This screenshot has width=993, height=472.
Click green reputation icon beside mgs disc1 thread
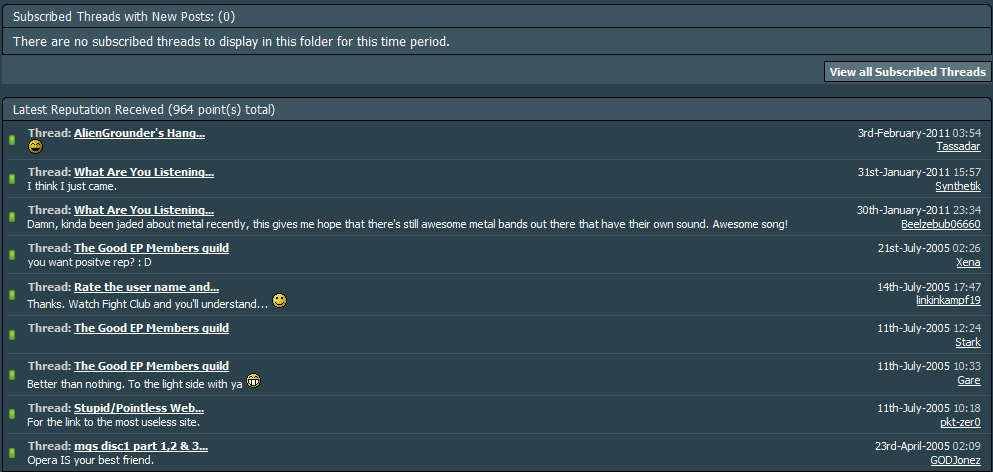click(x=11, y=453)
